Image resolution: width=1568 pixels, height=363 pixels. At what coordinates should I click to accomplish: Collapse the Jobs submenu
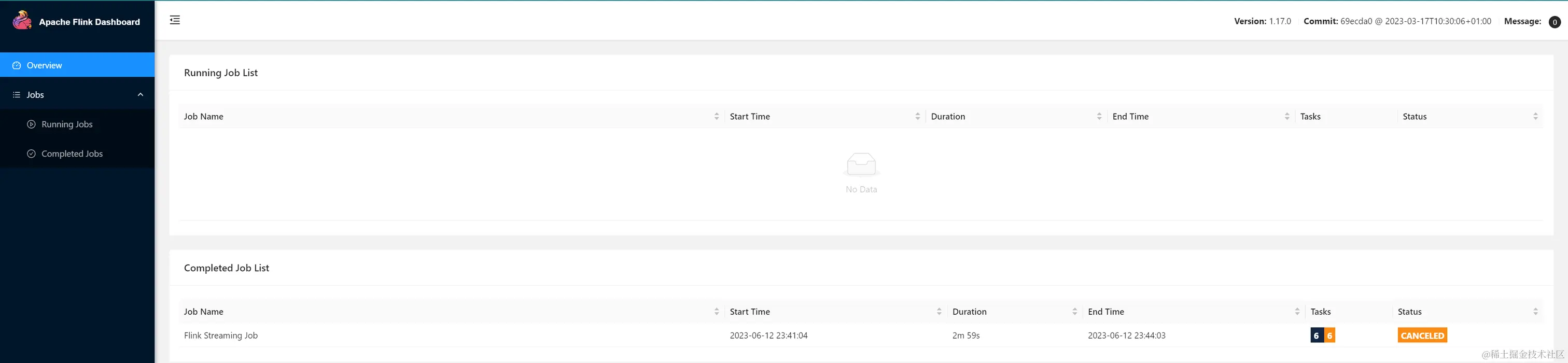(x=77, y=94)
